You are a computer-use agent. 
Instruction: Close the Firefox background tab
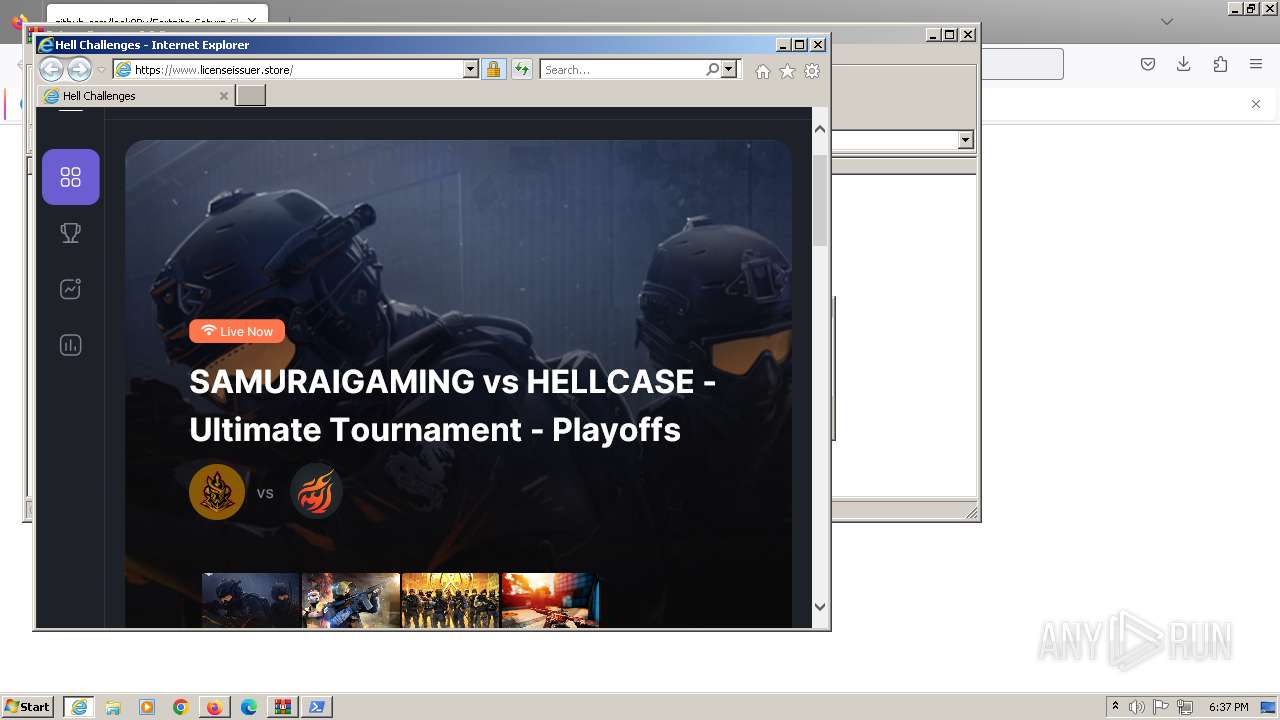click(x=254, y=20)
